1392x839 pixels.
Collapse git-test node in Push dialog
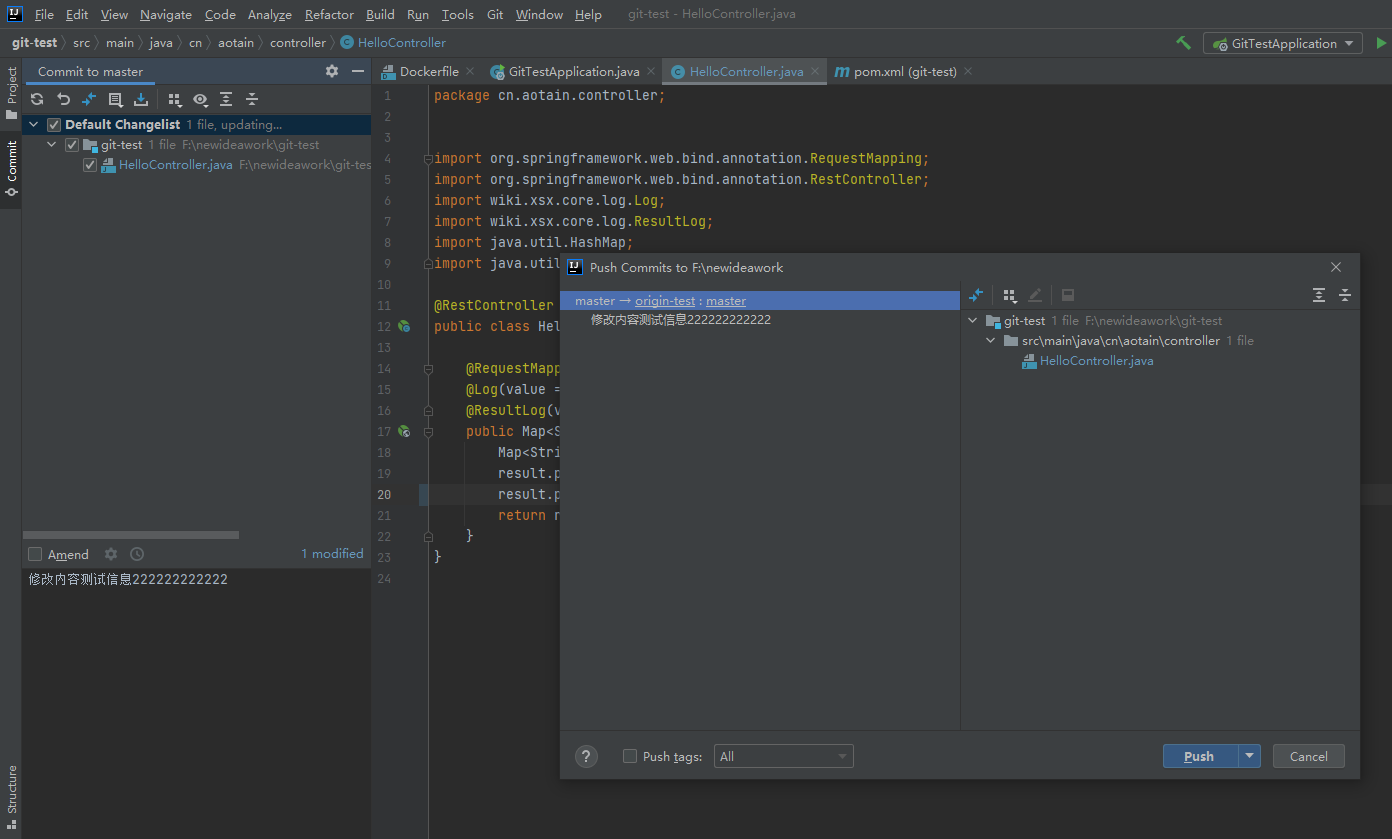(x=973, y=321)
